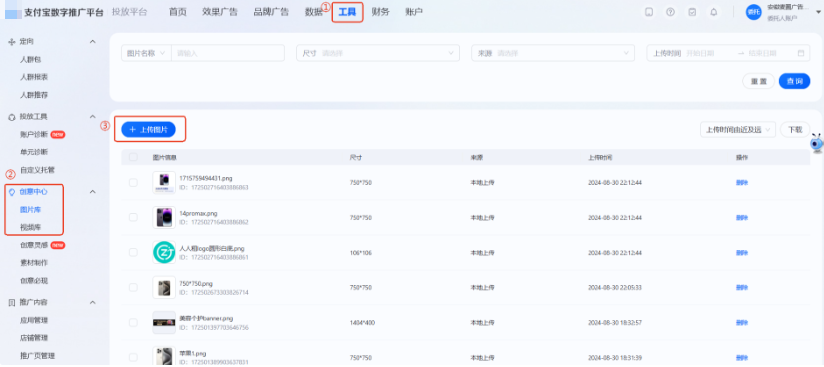Open the 750*750.png thumbnail
Screen dimensions: 824x367
pos(164,288)
